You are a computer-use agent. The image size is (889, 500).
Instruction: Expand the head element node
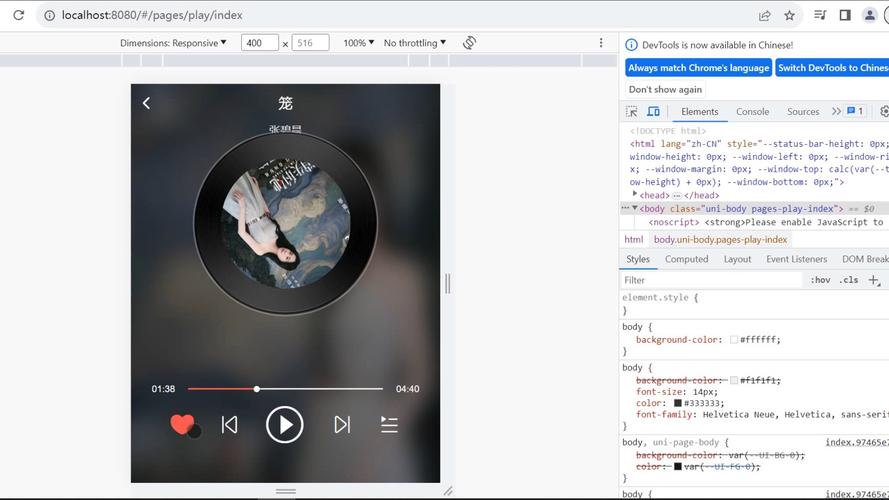pos(634,194)
